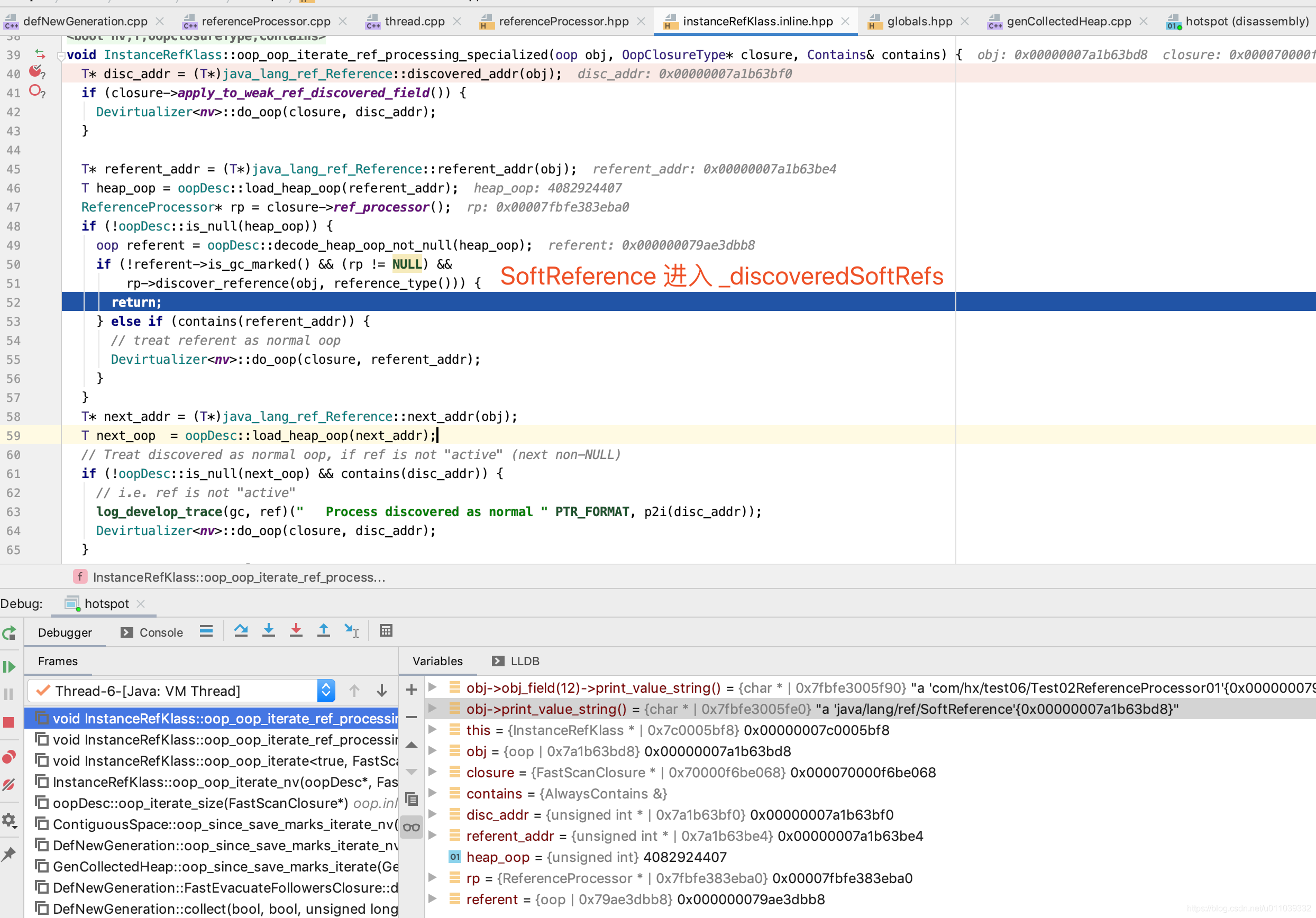The width and height of the screenshot is (1316, 918).
Task: Expand the referent variable node
Action: pos(433,898)
